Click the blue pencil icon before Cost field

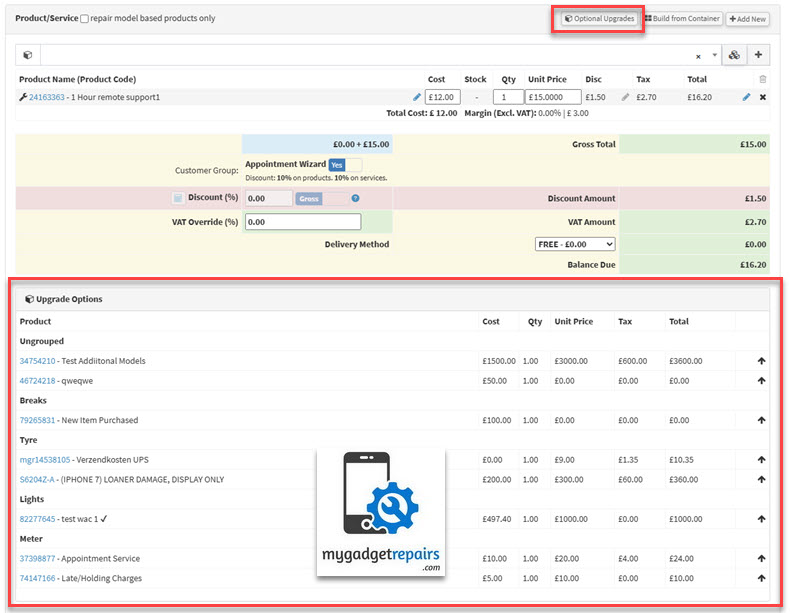(x=417, y=97)
